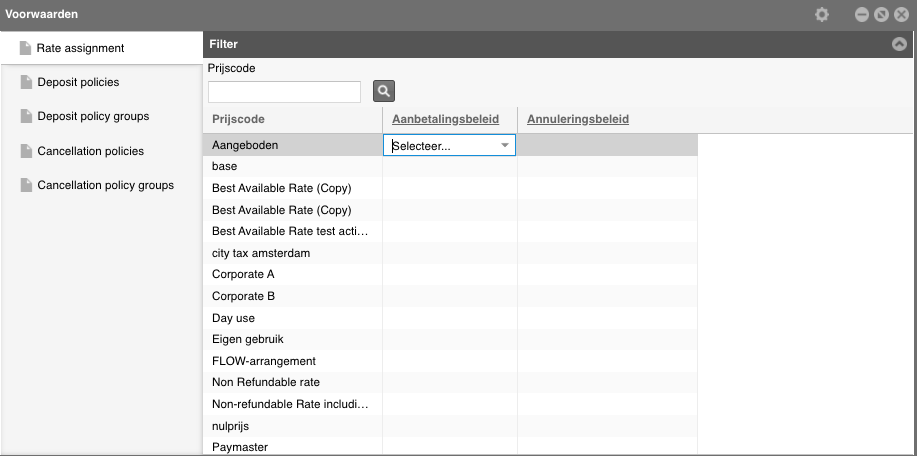Minimize the Voorwaarden window
The image size is (917, 456).
pos(861,15)
